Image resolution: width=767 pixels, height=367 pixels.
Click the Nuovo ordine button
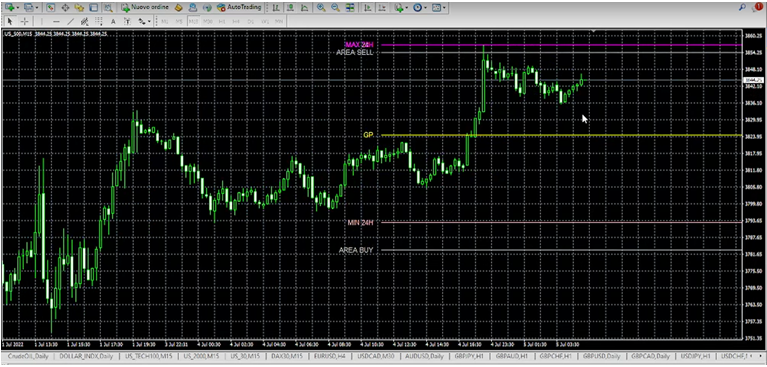[x=145, y=8]
